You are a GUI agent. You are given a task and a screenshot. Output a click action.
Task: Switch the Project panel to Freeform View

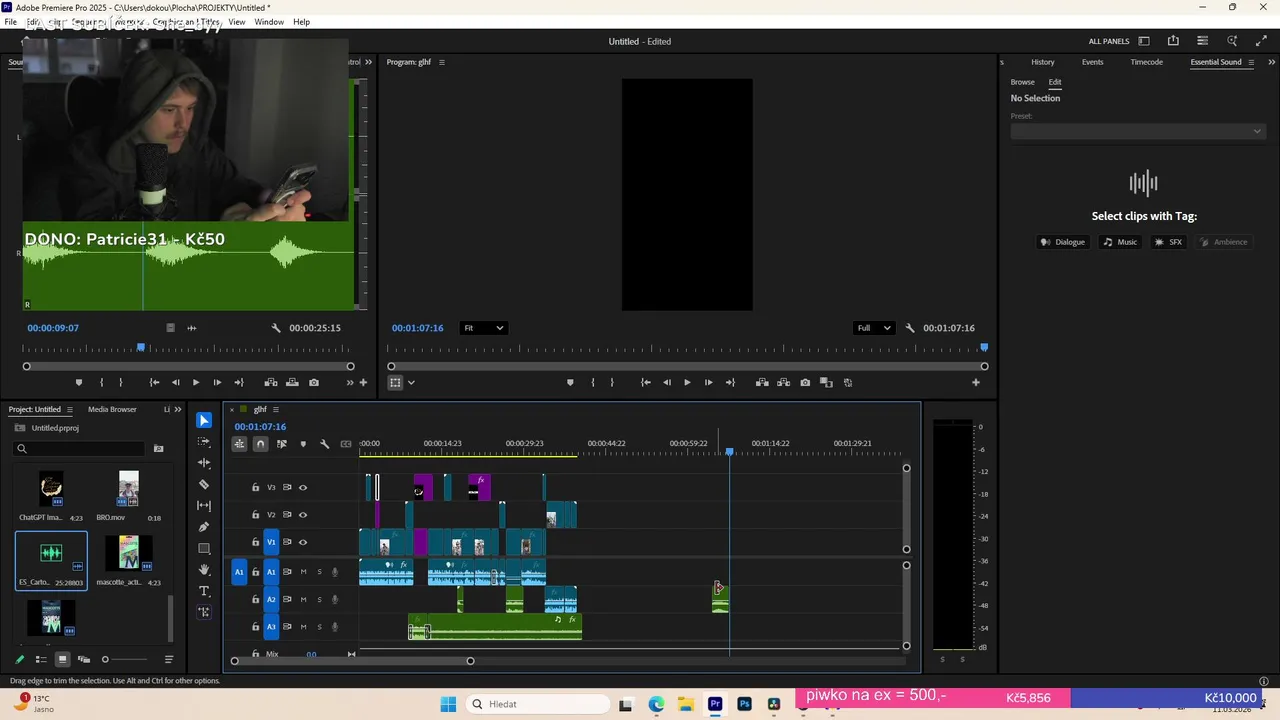pyautogui.click(x=84, y=659)
